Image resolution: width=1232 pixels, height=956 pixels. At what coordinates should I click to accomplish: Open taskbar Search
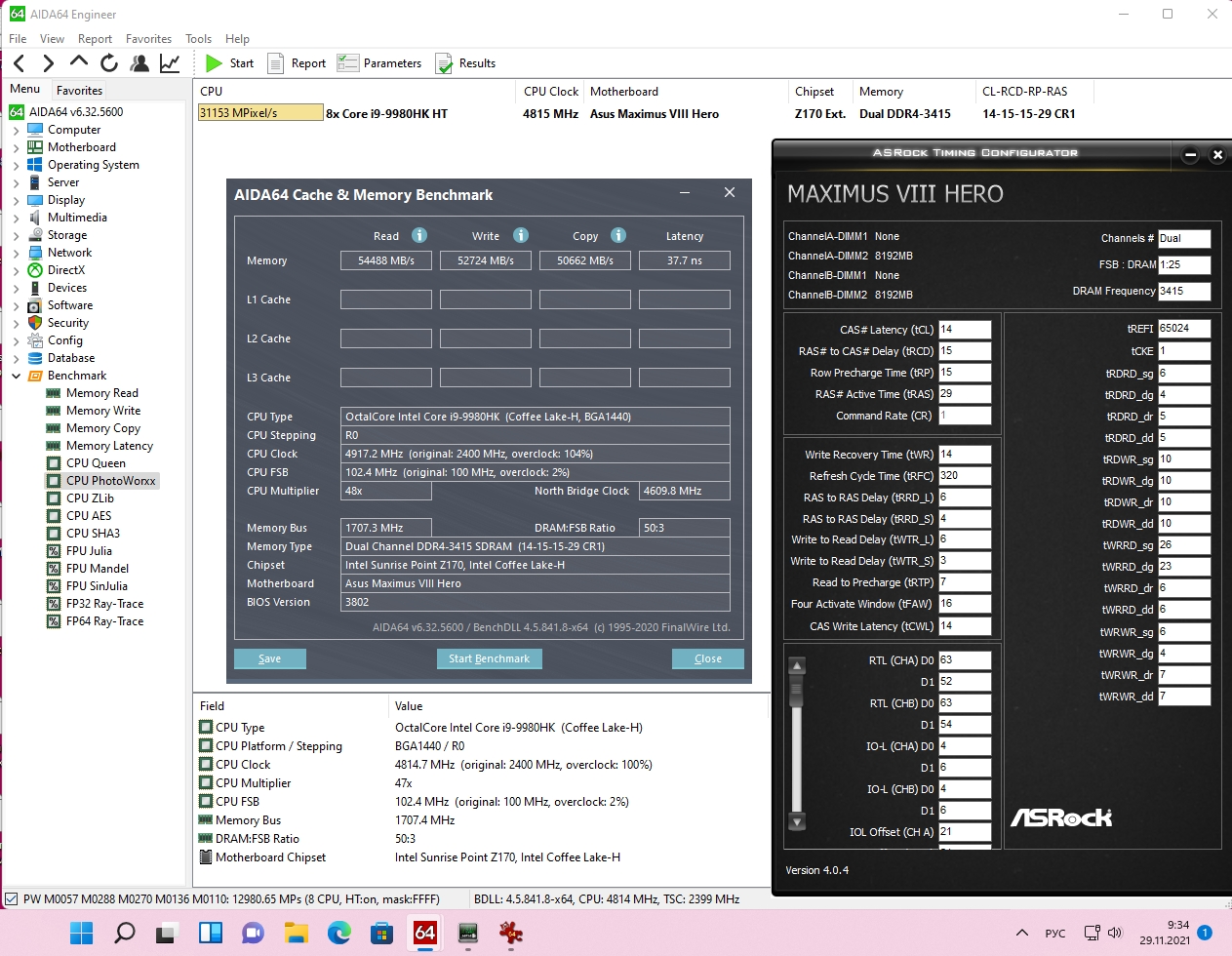tap(125, 933)
